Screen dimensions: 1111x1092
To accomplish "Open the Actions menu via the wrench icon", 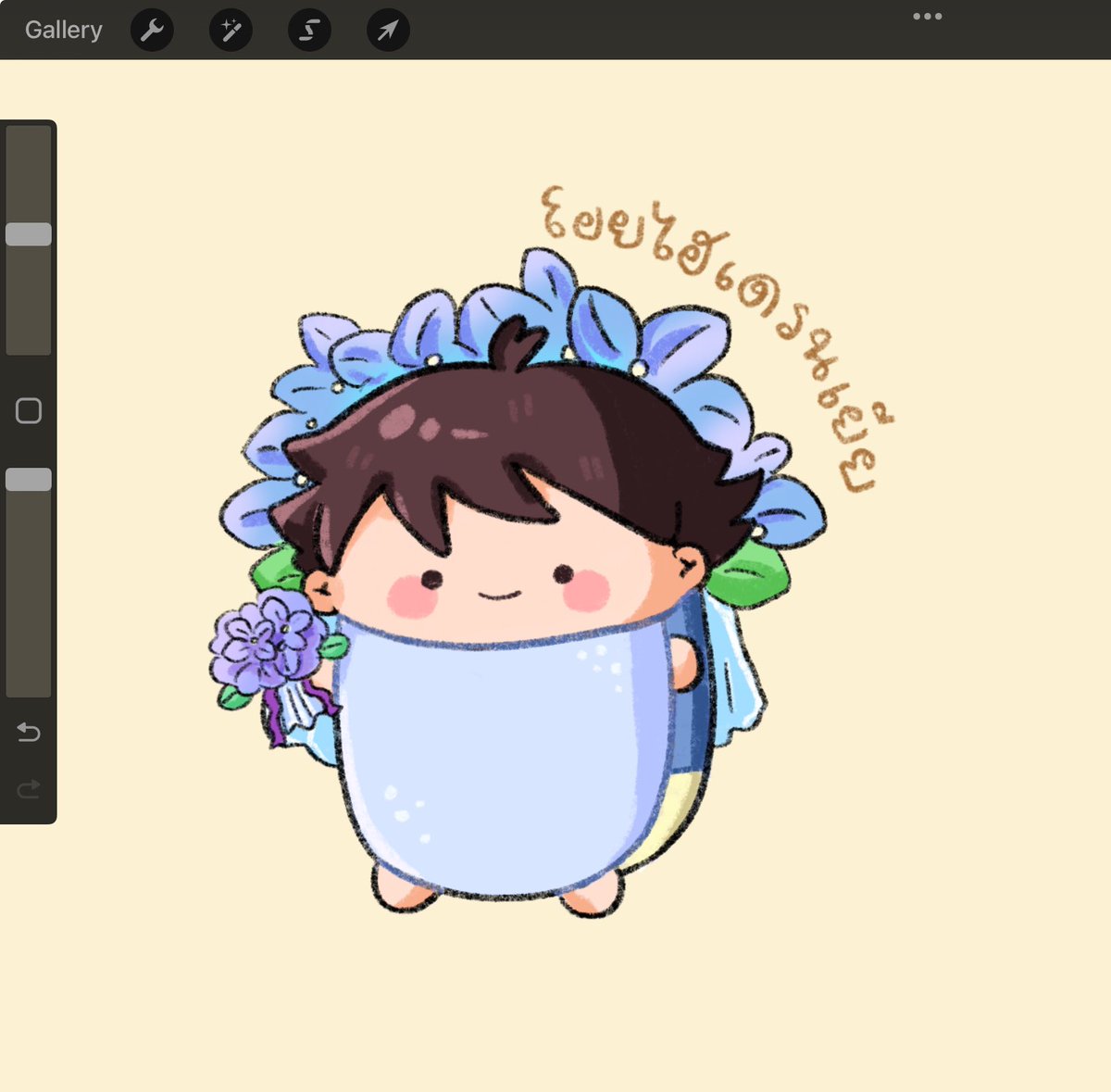I will click(x=152, y=29).
